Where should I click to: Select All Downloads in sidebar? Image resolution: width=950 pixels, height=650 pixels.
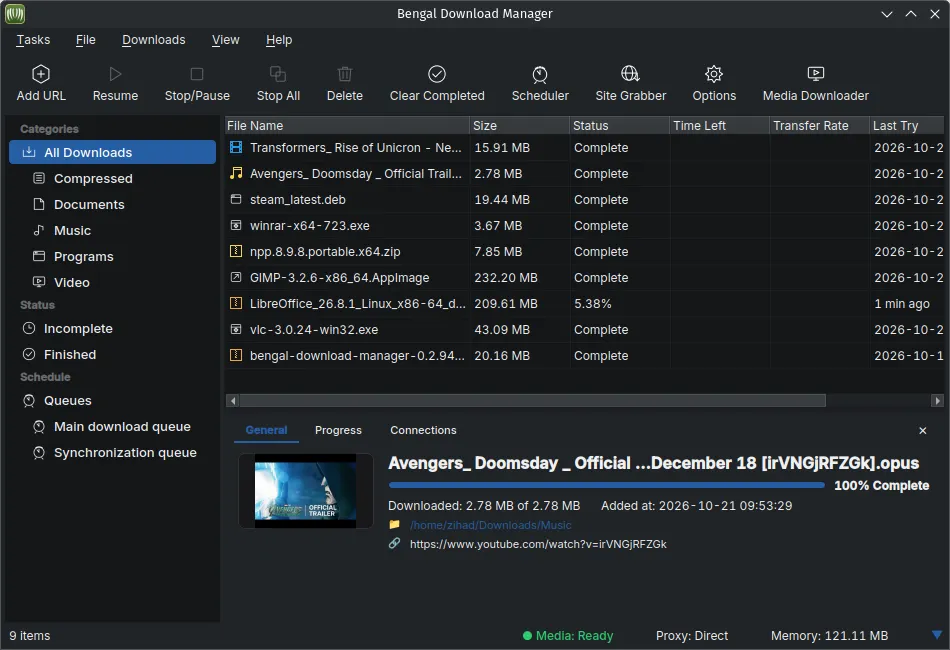(113, 152)
